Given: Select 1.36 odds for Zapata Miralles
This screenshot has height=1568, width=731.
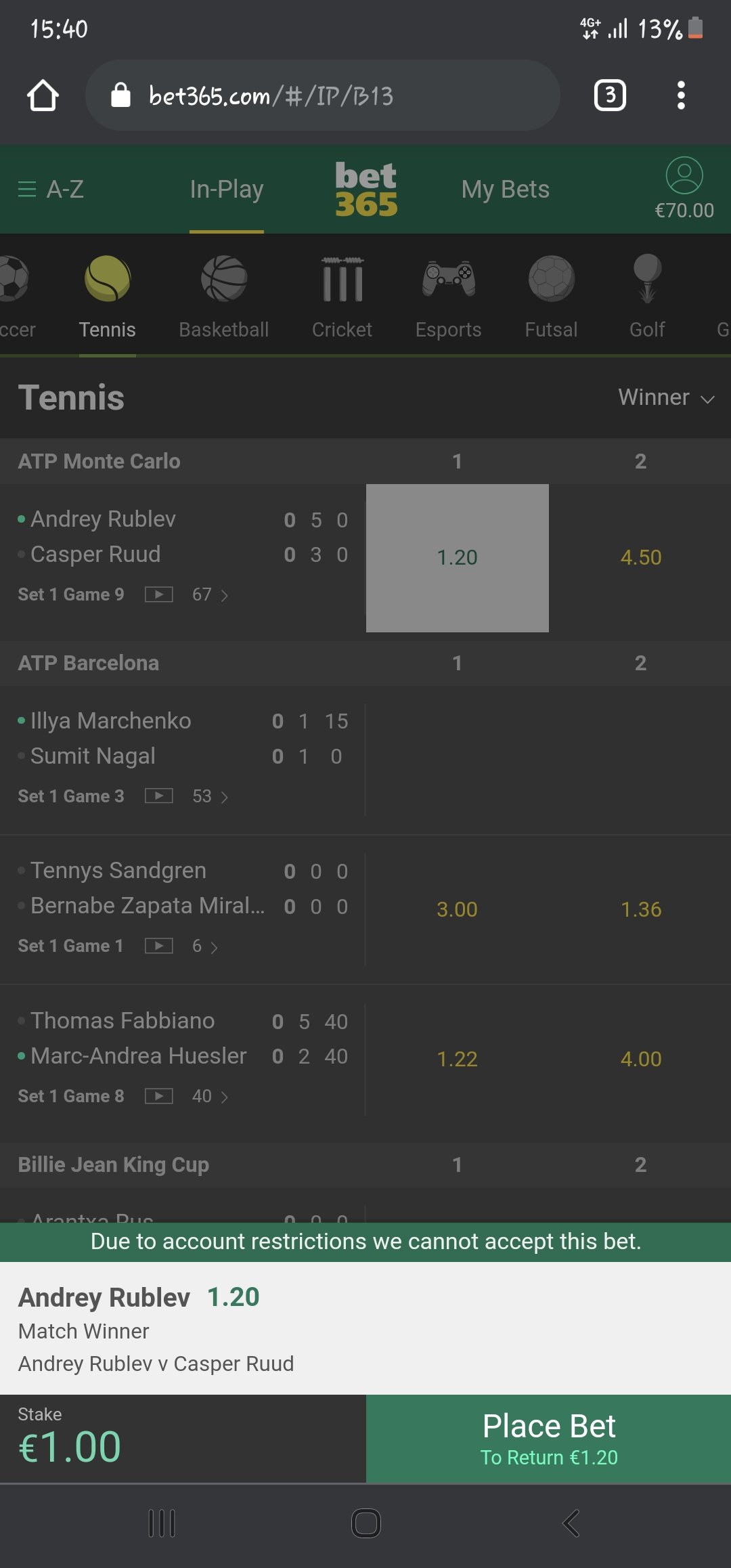Looking at the screenshot, I should point(640,909).
